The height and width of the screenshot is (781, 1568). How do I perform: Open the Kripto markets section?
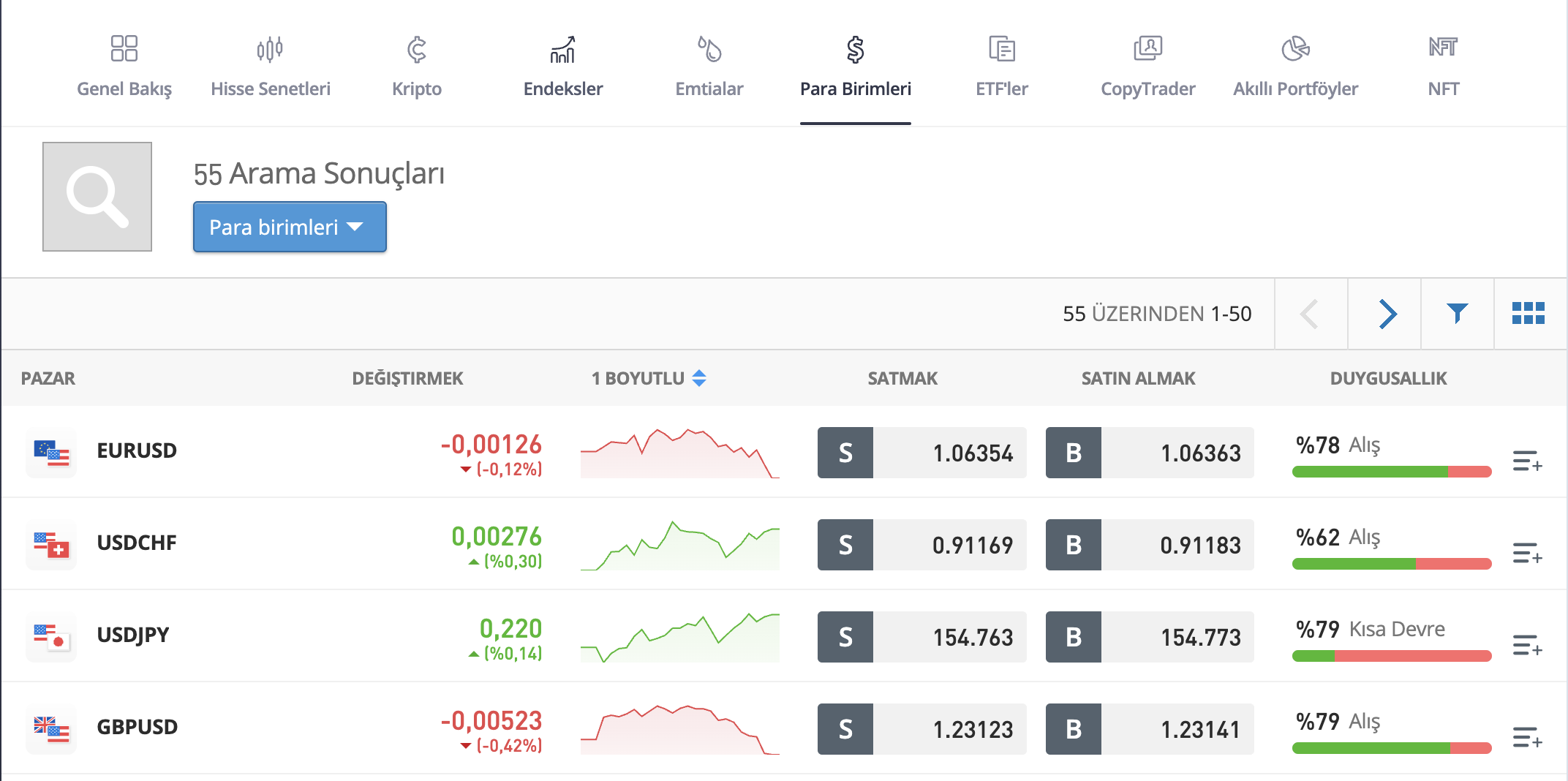[416, 66]
